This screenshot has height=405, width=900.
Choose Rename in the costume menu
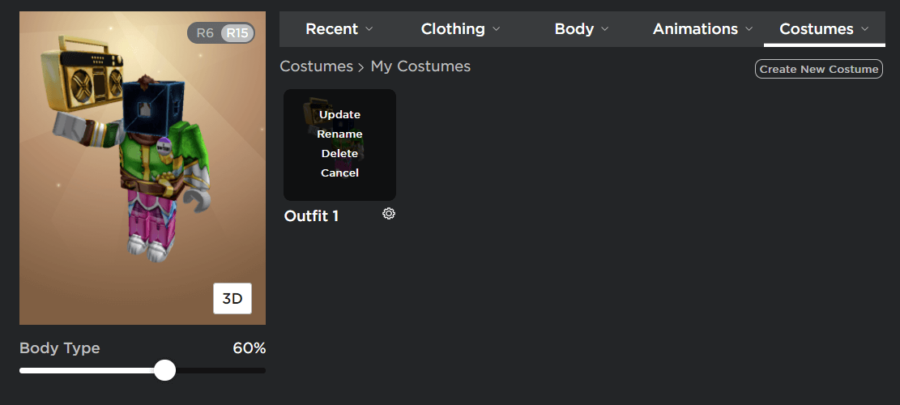(340, 134)
